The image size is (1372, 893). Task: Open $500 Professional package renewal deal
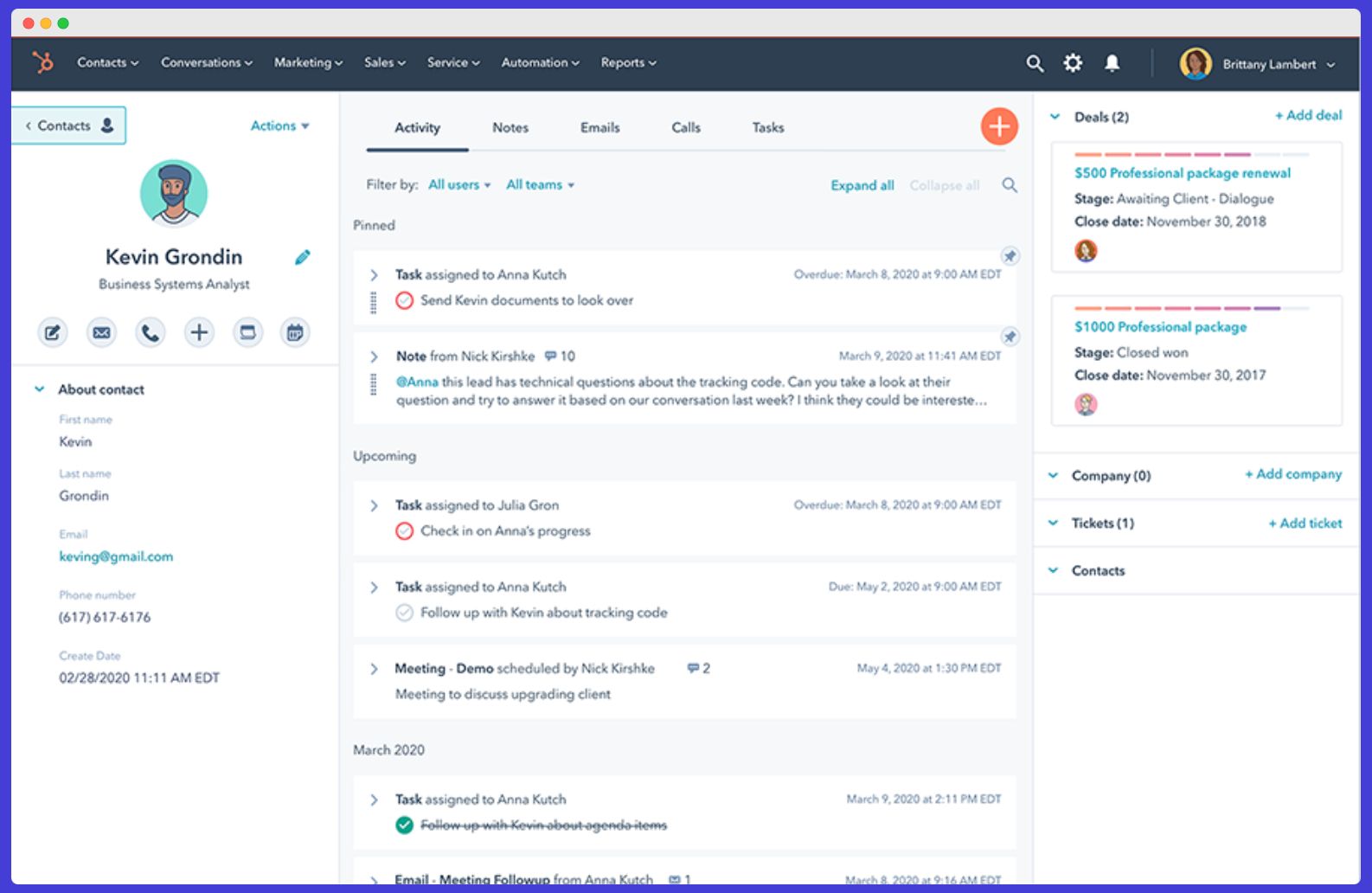click(1182, 173)
